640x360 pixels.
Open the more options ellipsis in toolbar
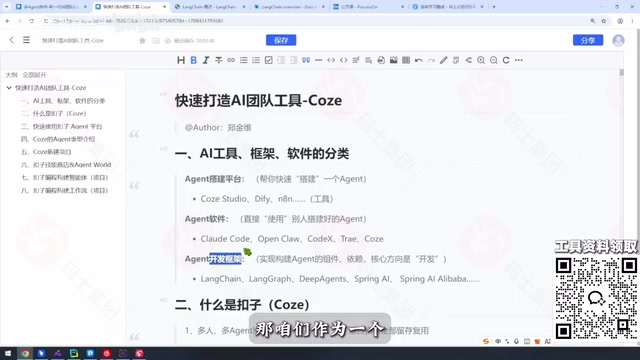519,60
